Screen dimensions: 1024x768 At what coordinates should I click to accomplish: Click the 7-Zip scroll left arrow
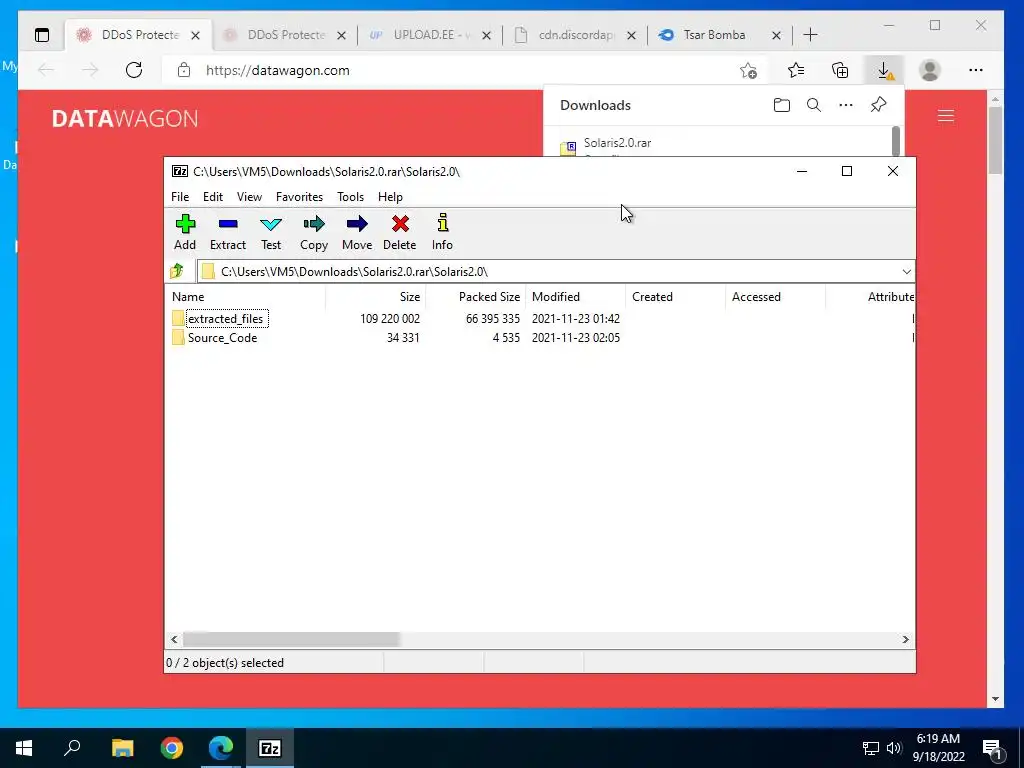coord(174,639)
